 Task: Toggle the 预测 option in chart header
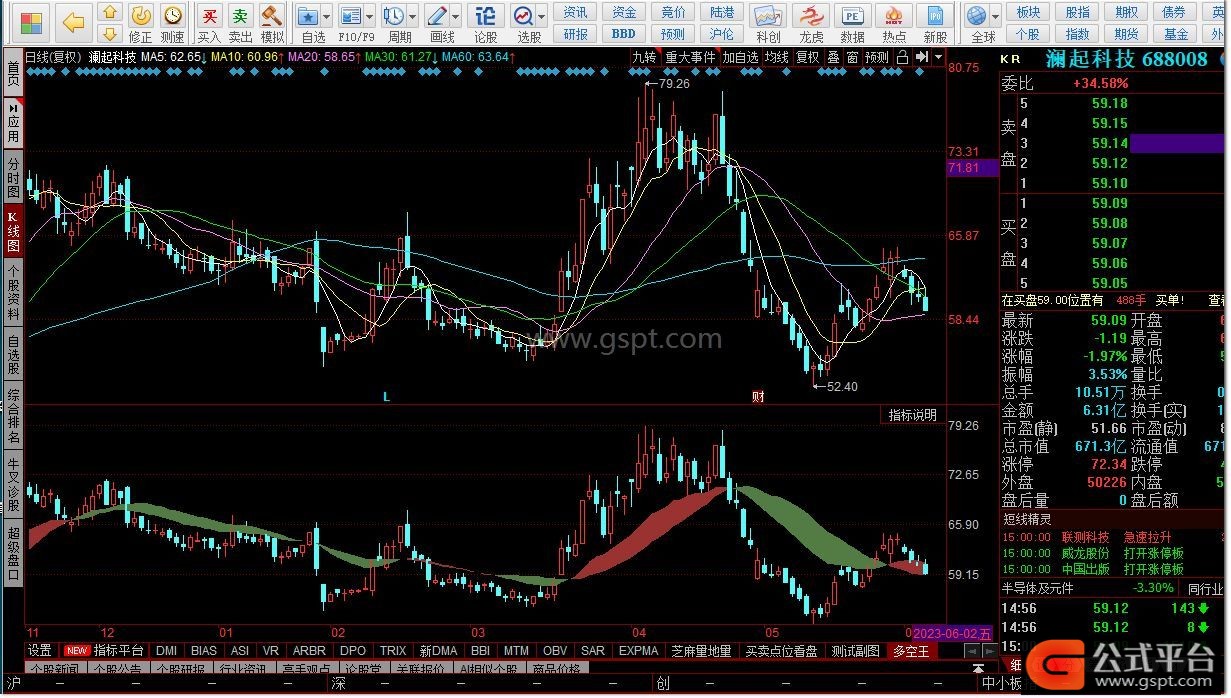tap(877, 57)
